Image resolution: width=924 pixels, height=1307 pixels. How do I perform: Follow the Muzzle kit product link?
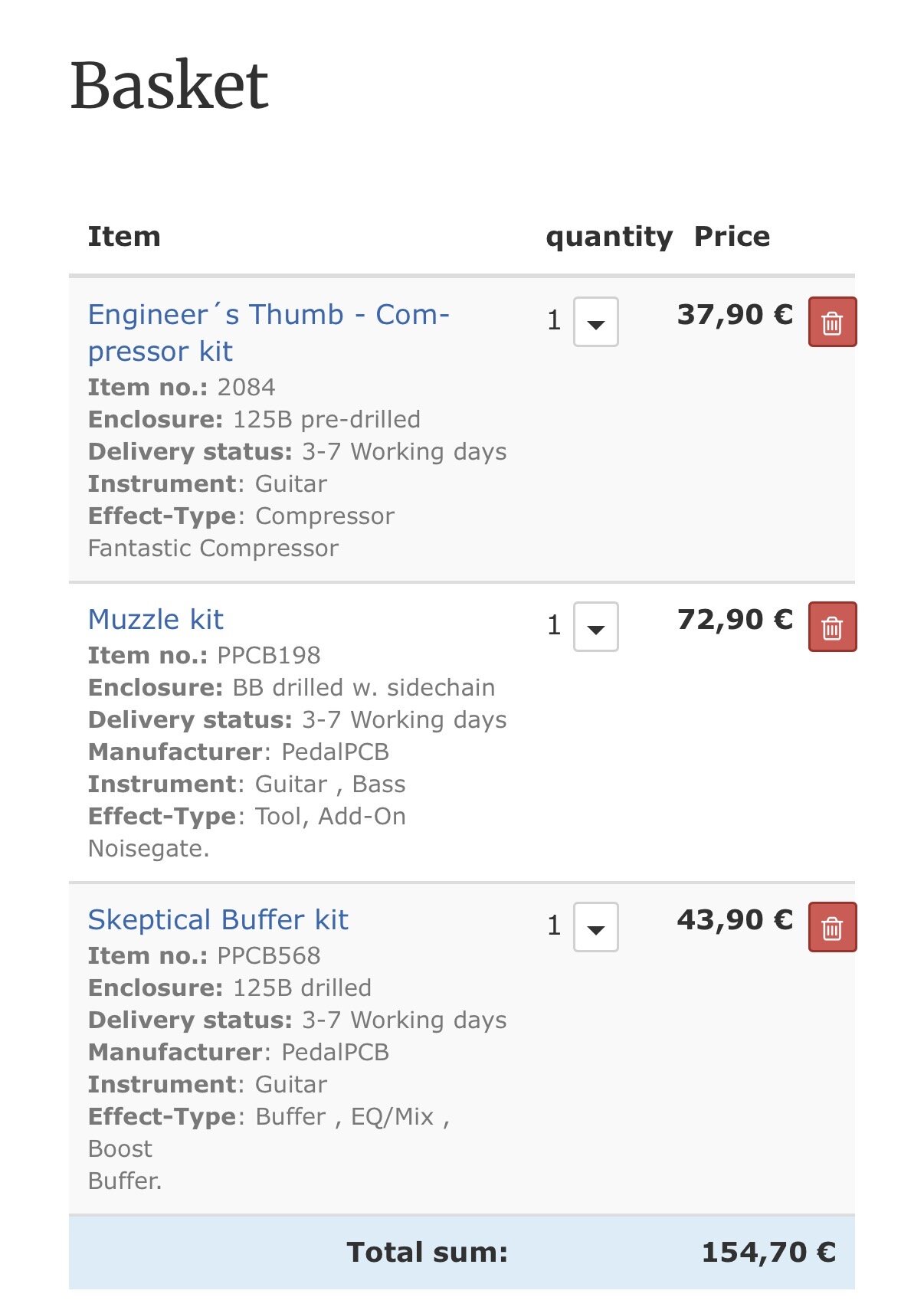coord(156,619)
